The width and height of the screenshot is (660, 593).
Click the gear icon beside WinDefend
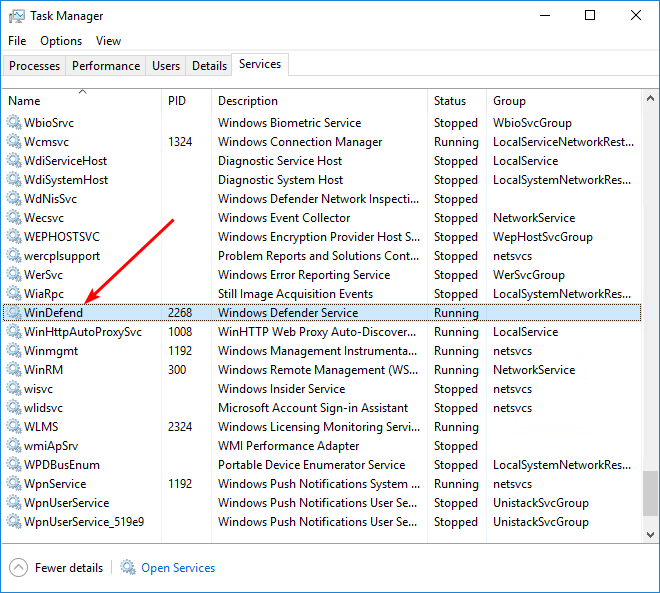click(14, 312)
